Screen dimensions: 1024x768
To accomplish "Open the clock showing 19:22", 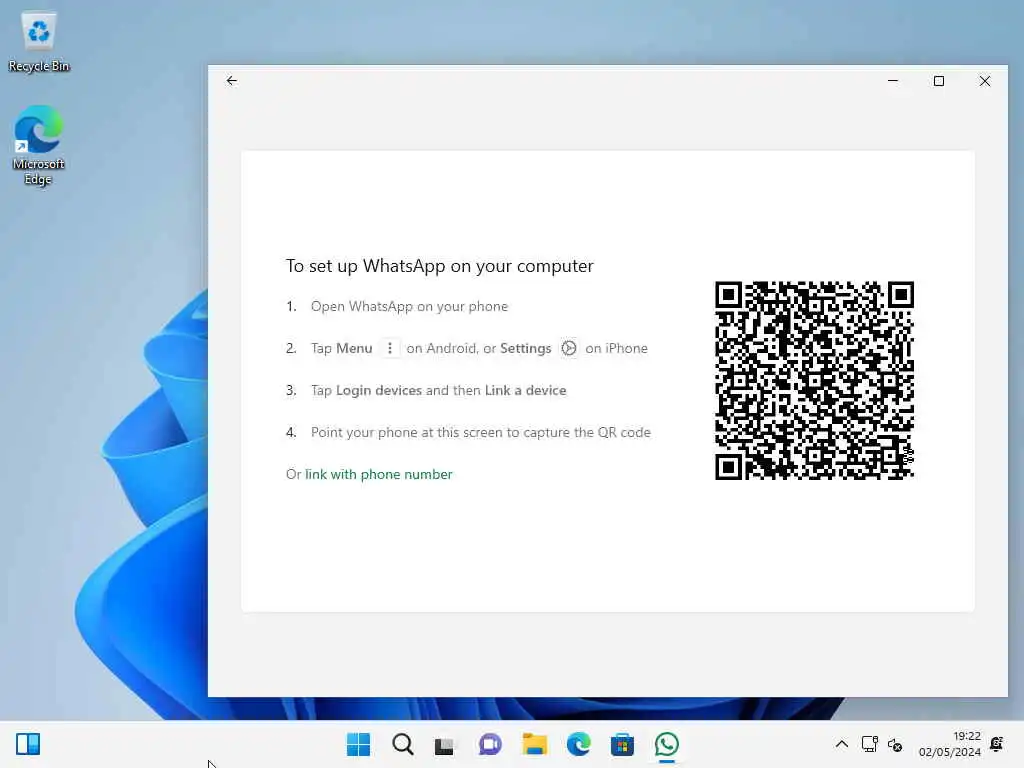I will pyautogui.click(x=950, y=744).
